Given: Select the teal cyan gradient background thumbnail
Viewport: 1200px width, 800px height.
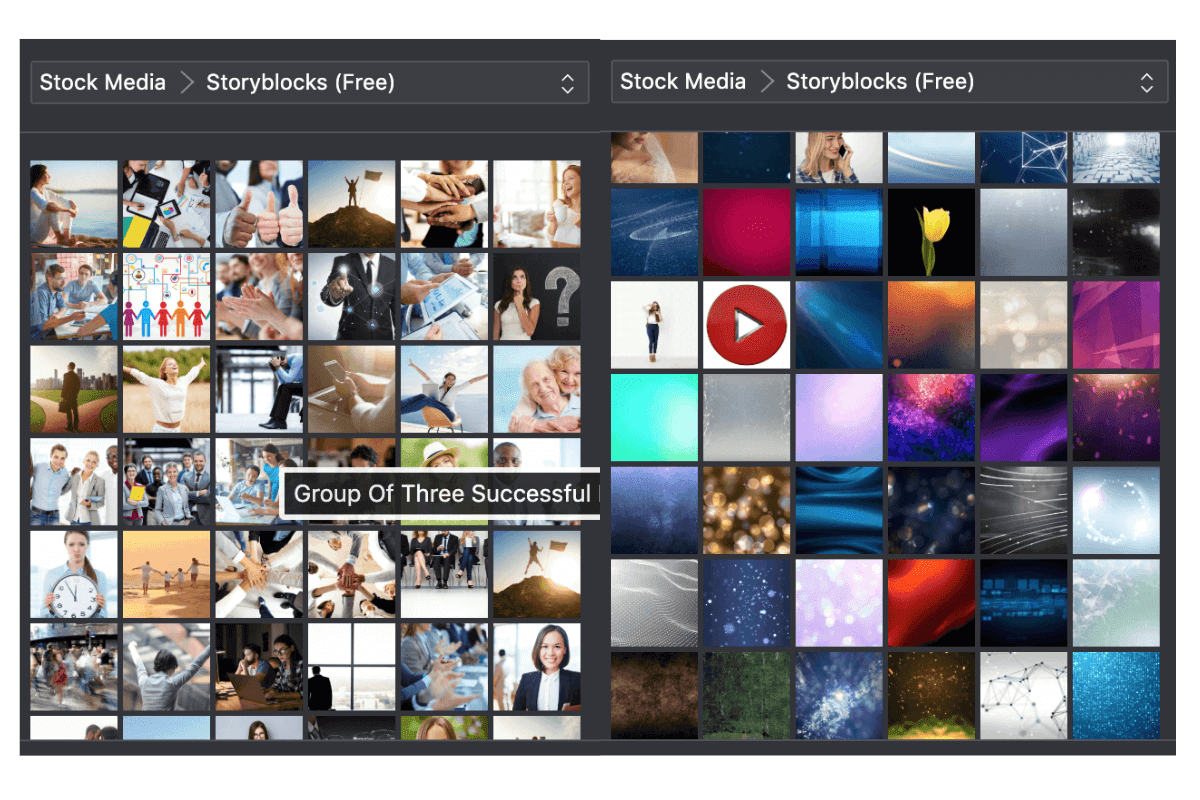Looking at the screenshot, I should (x=654, y=417).
